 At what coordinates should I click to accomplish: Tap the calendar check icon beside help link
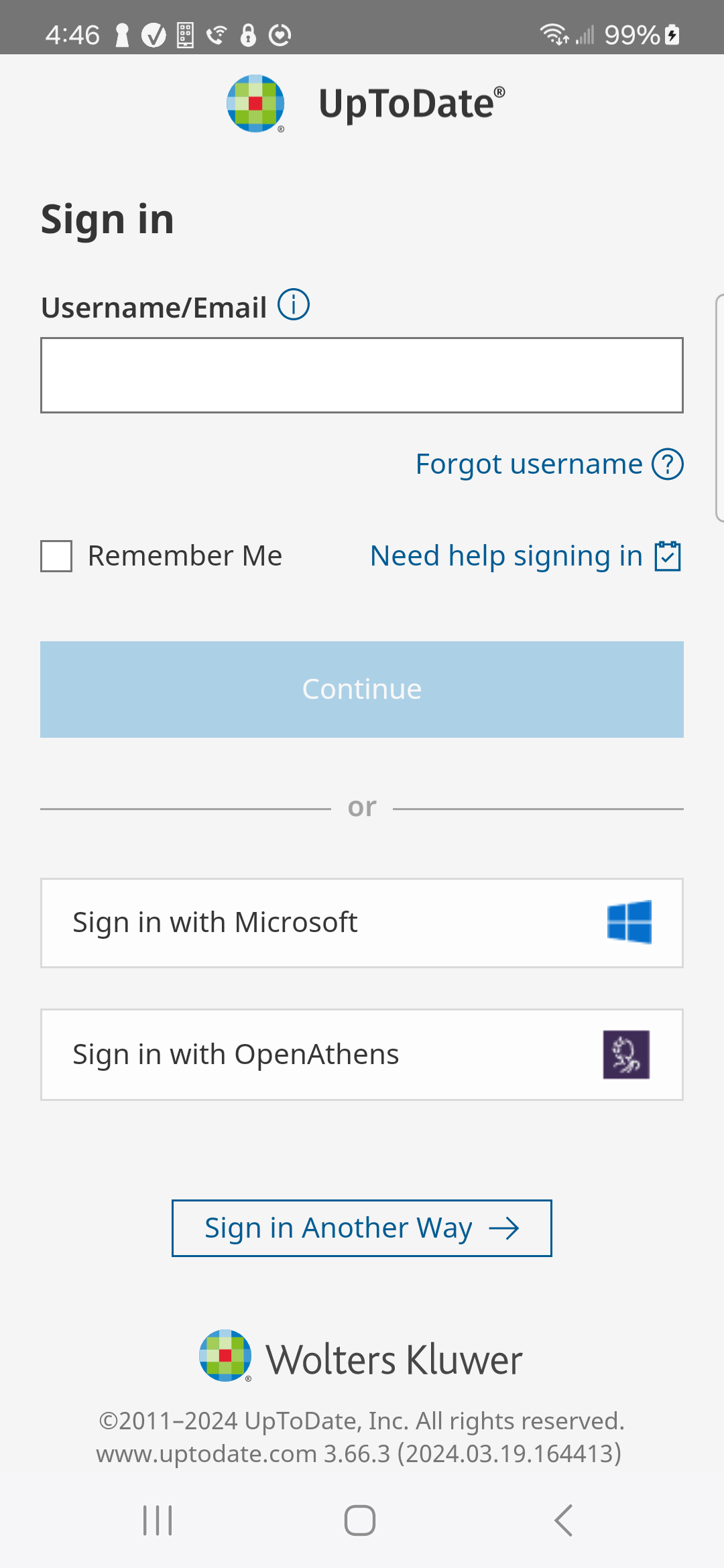click(668, 556)
